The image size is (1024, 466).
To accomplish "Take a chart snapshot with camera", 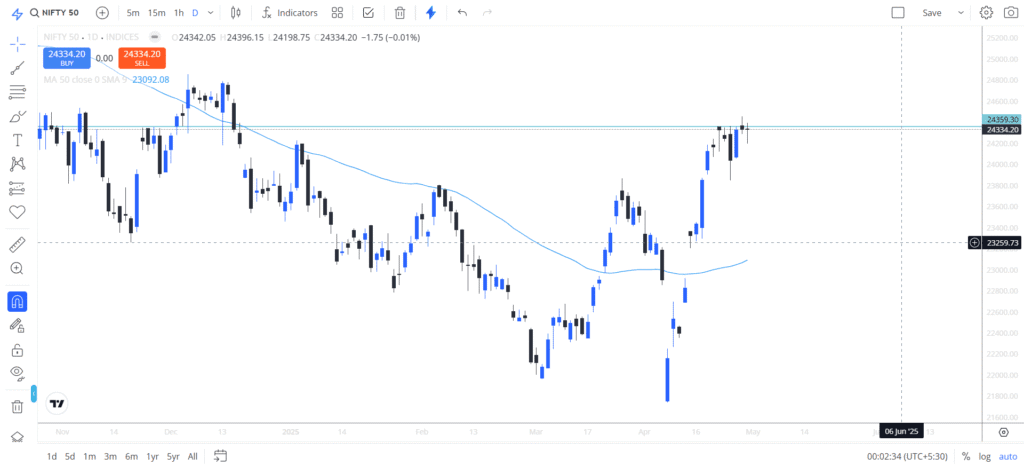I will 1010,12.
